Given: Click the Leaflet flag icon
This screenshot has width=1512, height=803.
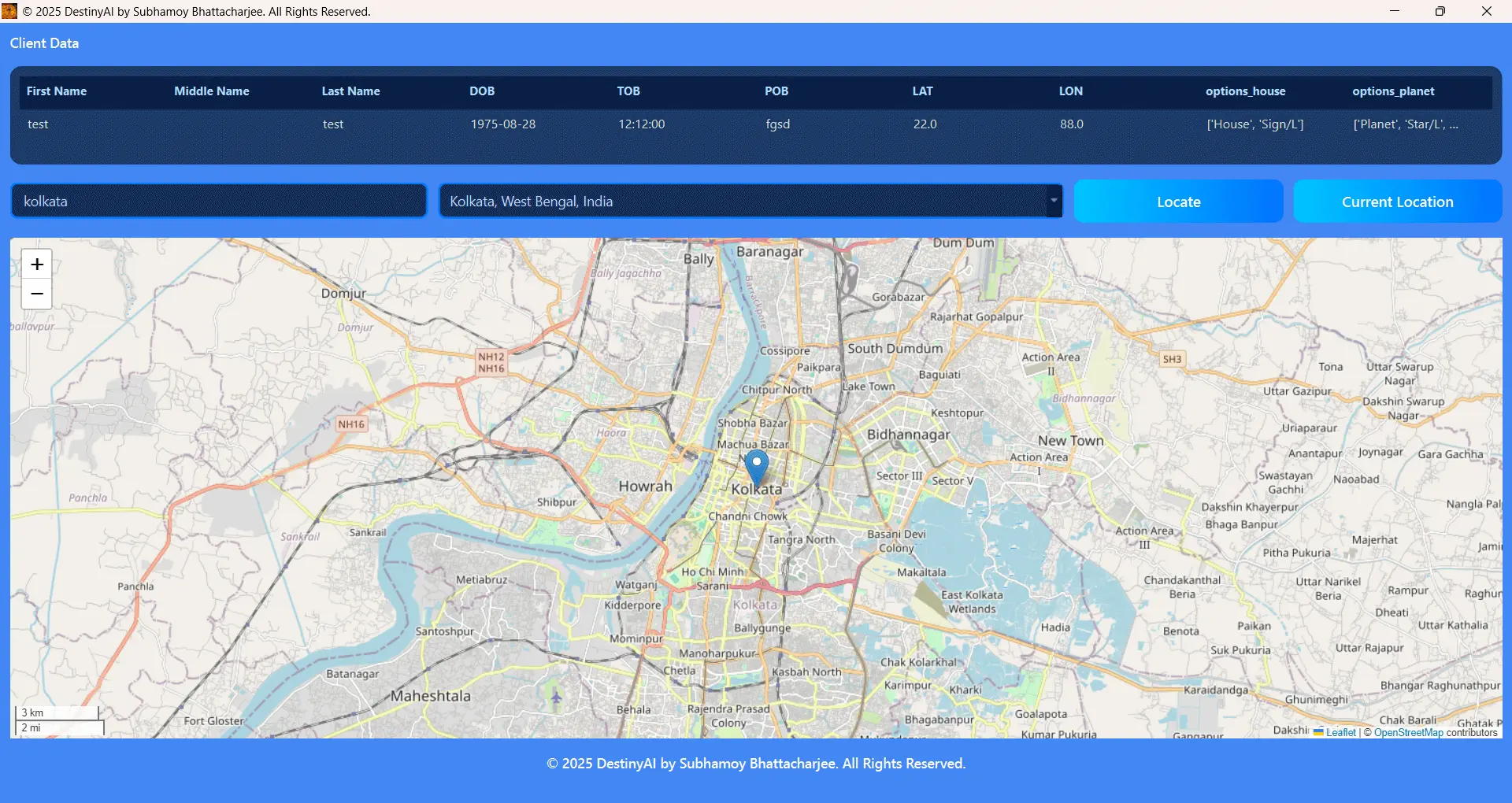Looking at the screenshot, I should pos(1318,732).
